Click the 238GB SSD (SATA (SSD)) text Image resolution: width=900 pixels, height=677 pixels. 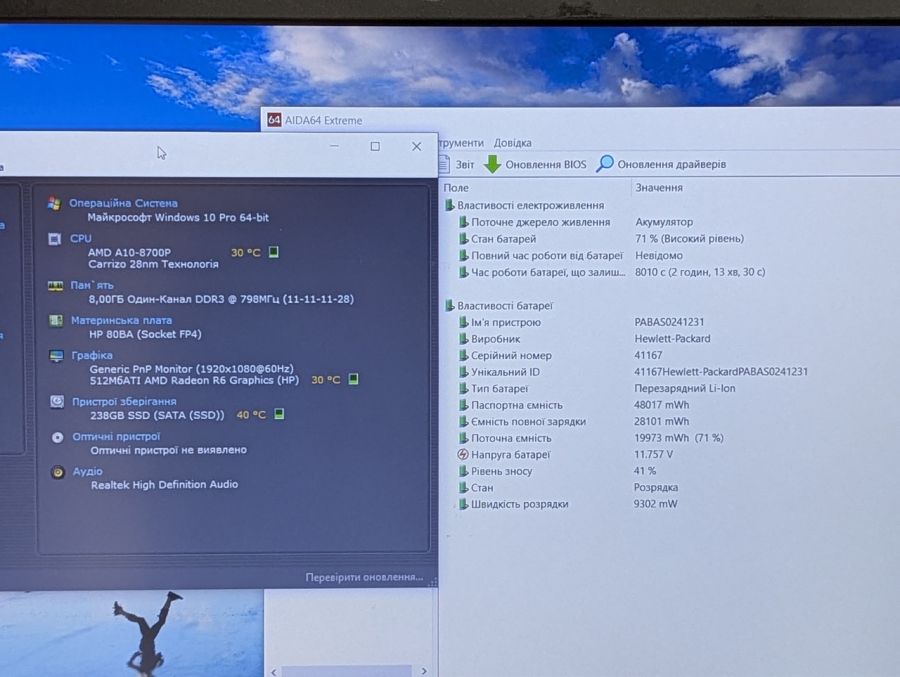[x=157, y=415]
